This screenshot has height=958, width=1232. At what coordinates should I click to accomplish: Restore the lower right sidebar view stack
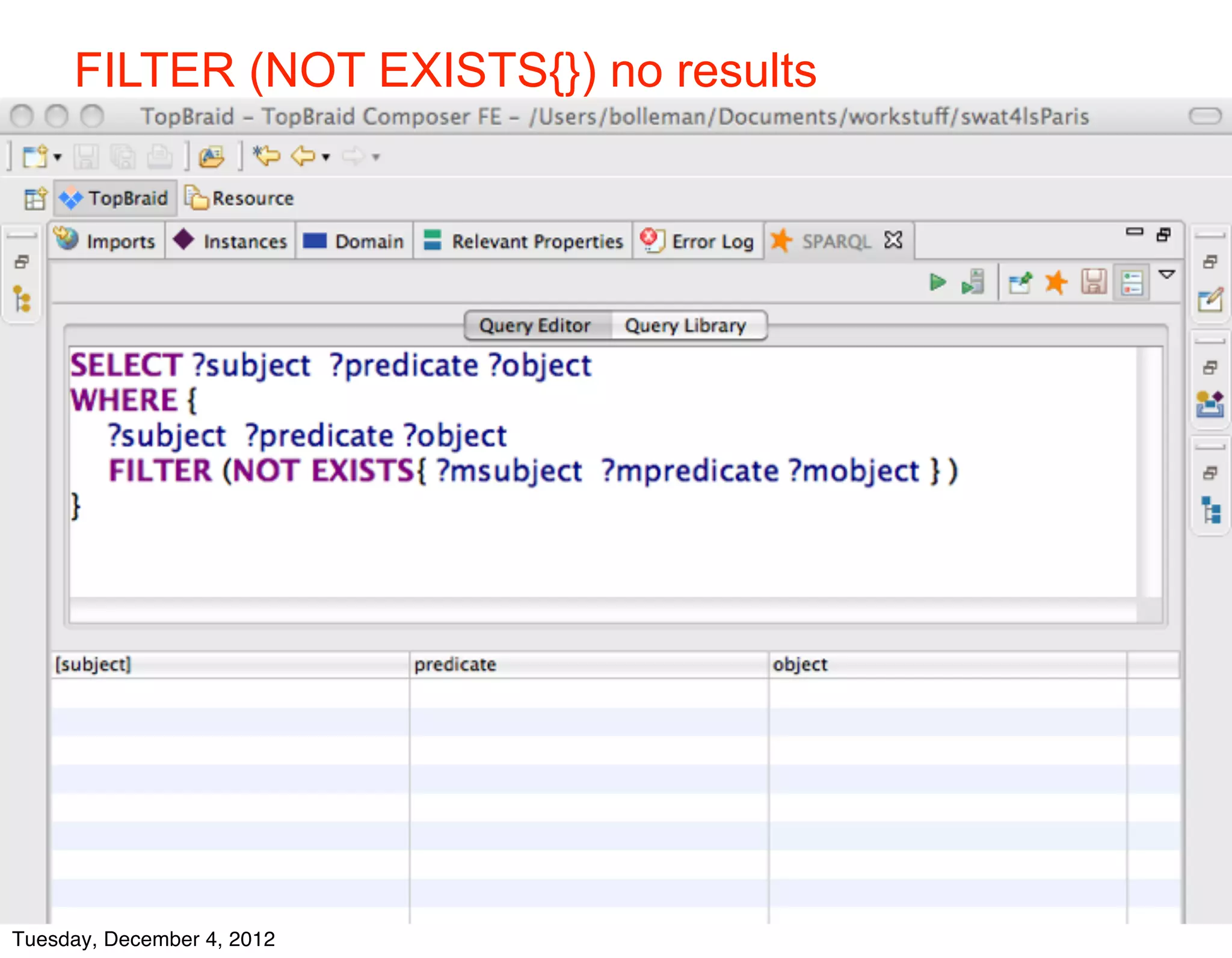tap(1210, 473)
